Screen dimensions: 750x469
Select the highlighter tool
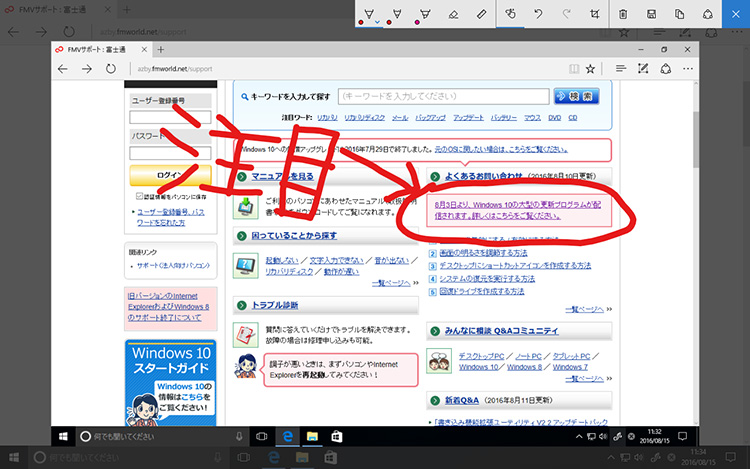coord(427,14)
